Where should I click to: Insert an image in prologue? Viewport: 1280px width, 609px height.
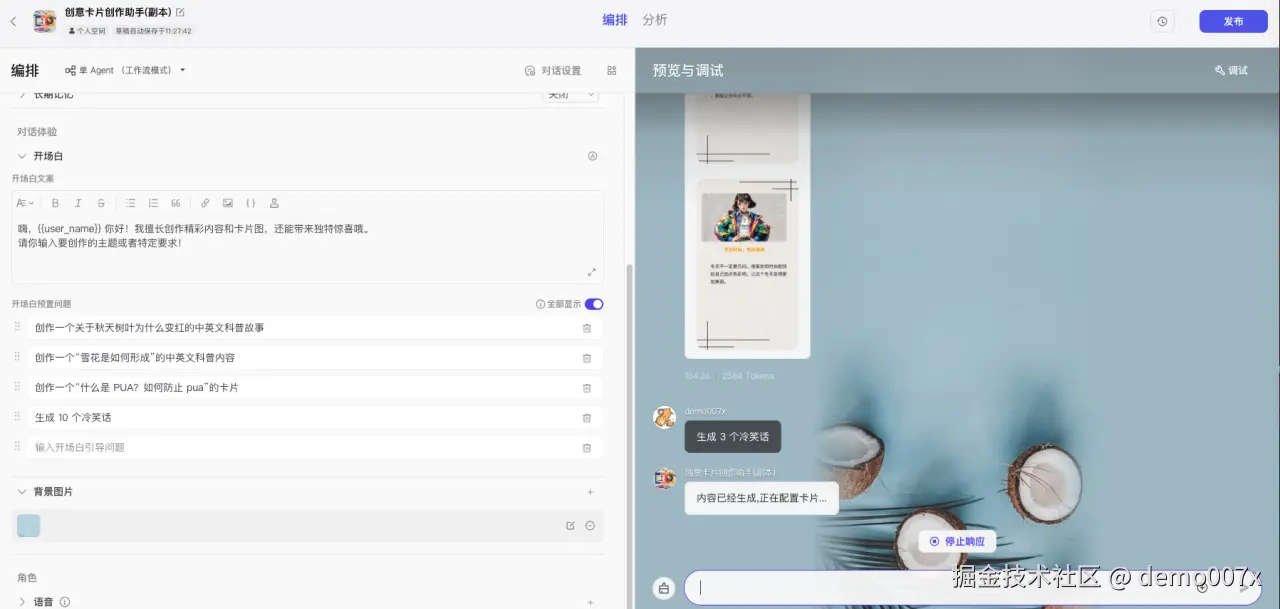point(228,203)
